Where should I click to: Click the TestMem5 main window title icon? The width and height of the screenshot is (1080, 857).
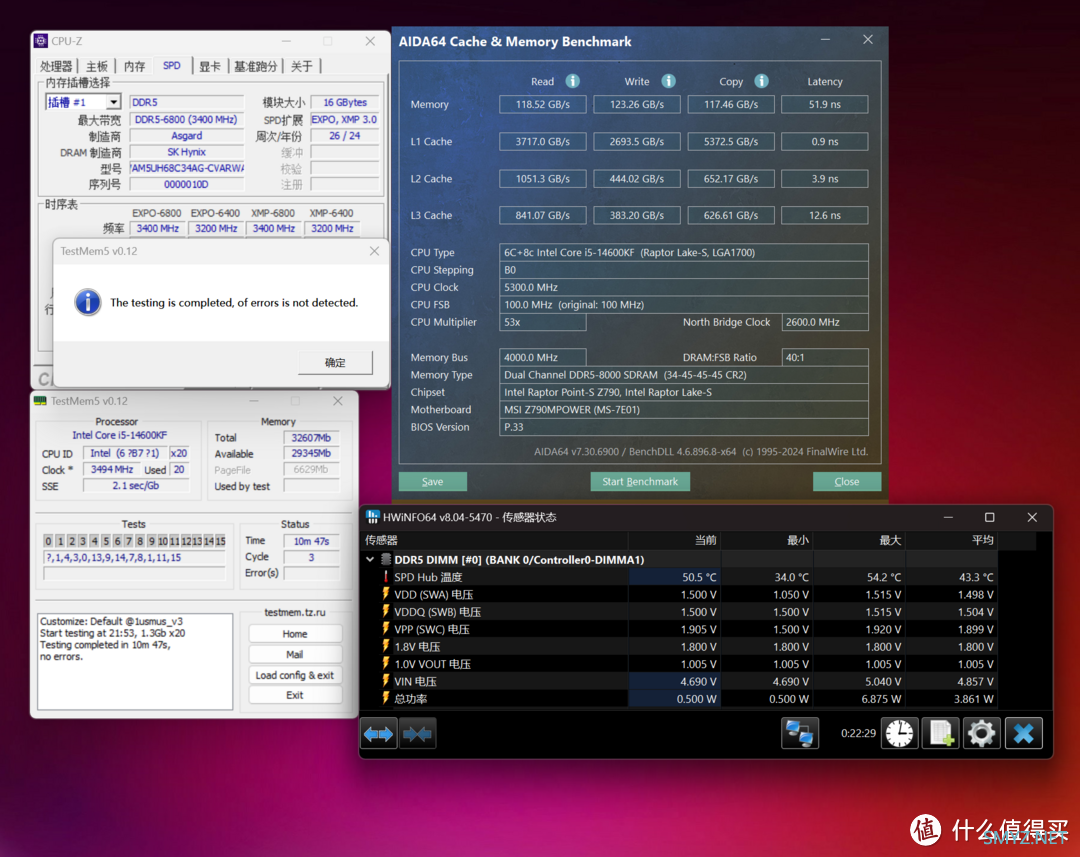[x=41, y=401]
